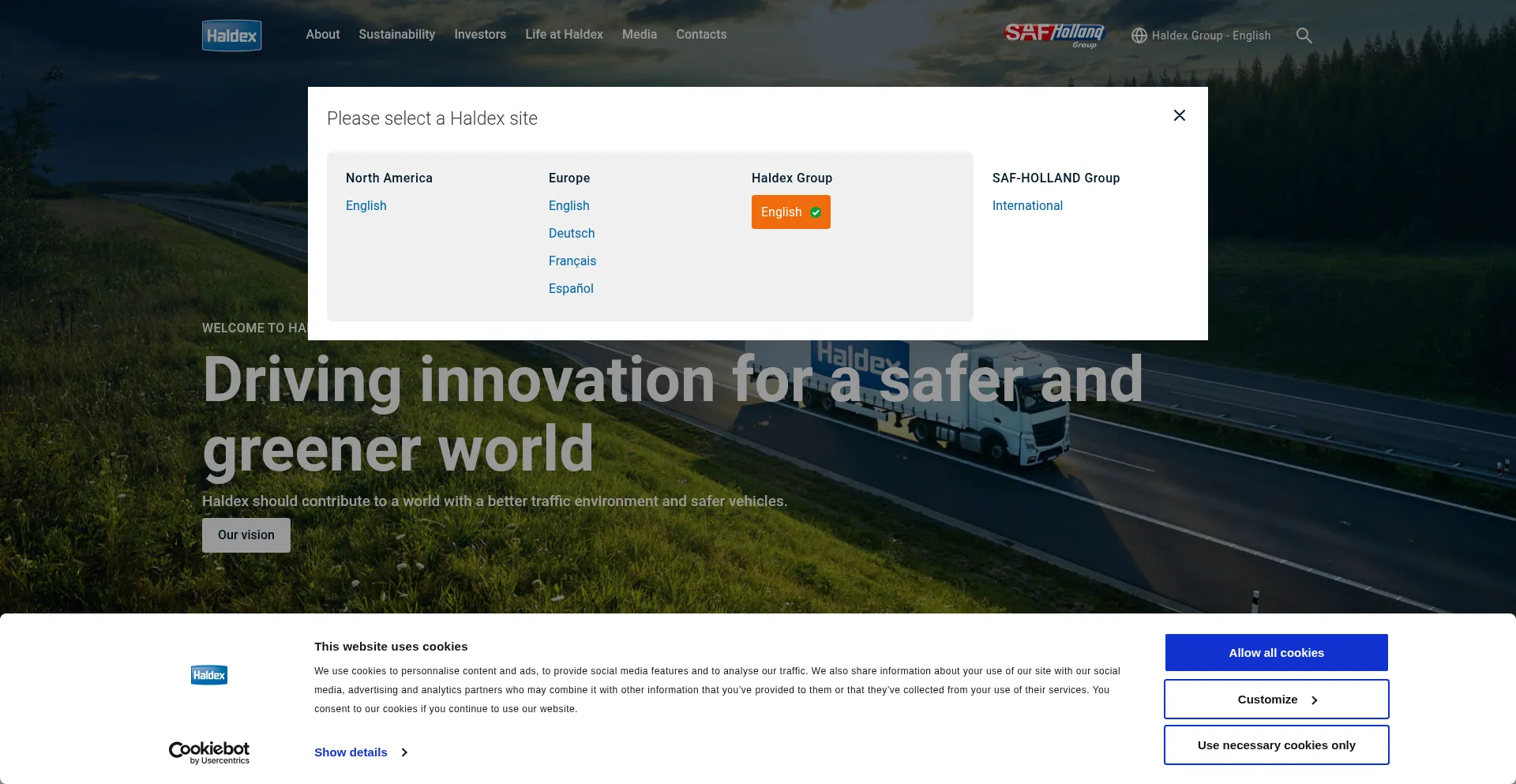Viewport: 1516px width, 784px height.
Task: Open the Haldex Group - English site selector
Action: point(1210,36)
